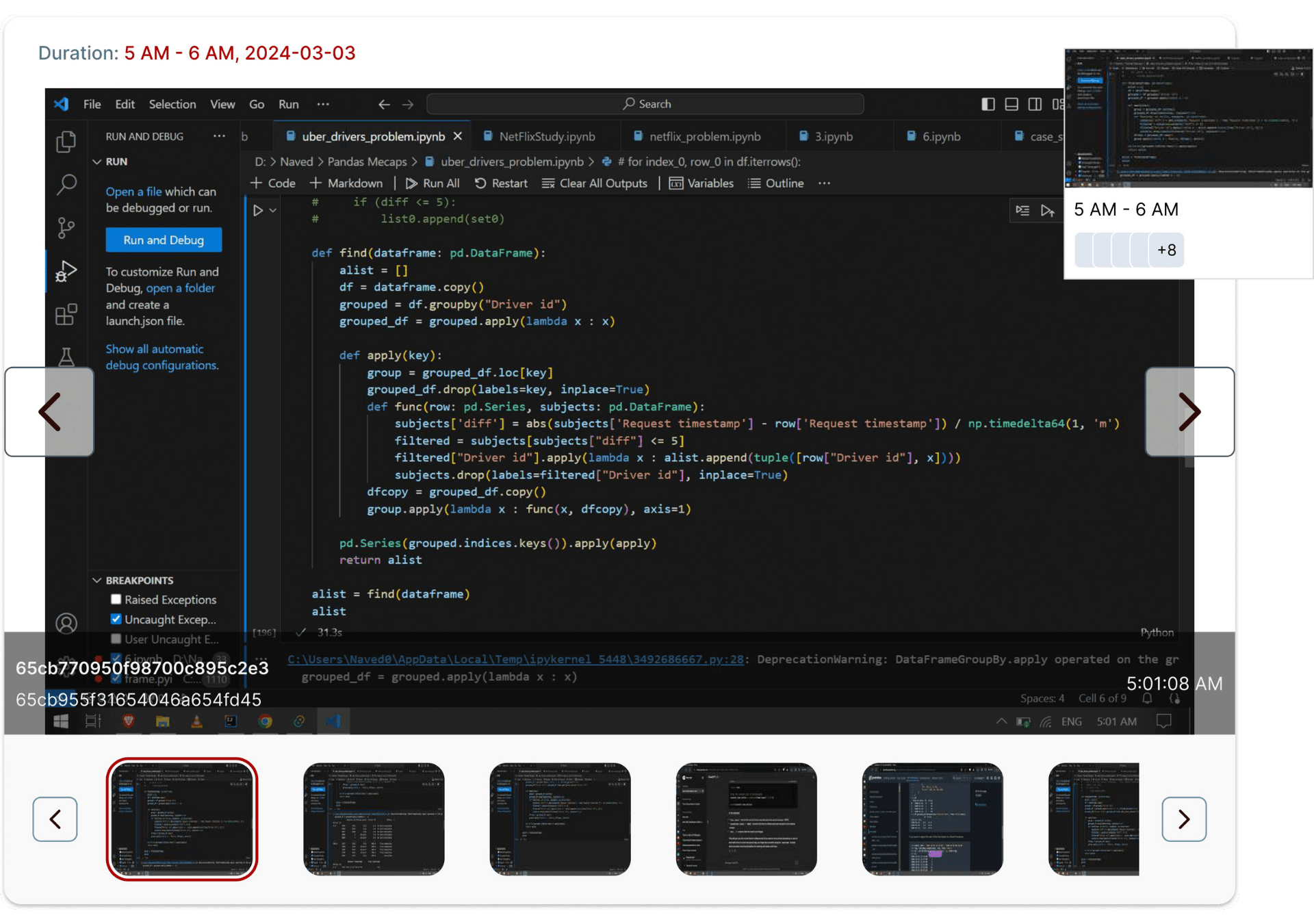The image size is (1314, 924).
Task: Open the Accounts icon in activity bar
Action: coord(66,623)
